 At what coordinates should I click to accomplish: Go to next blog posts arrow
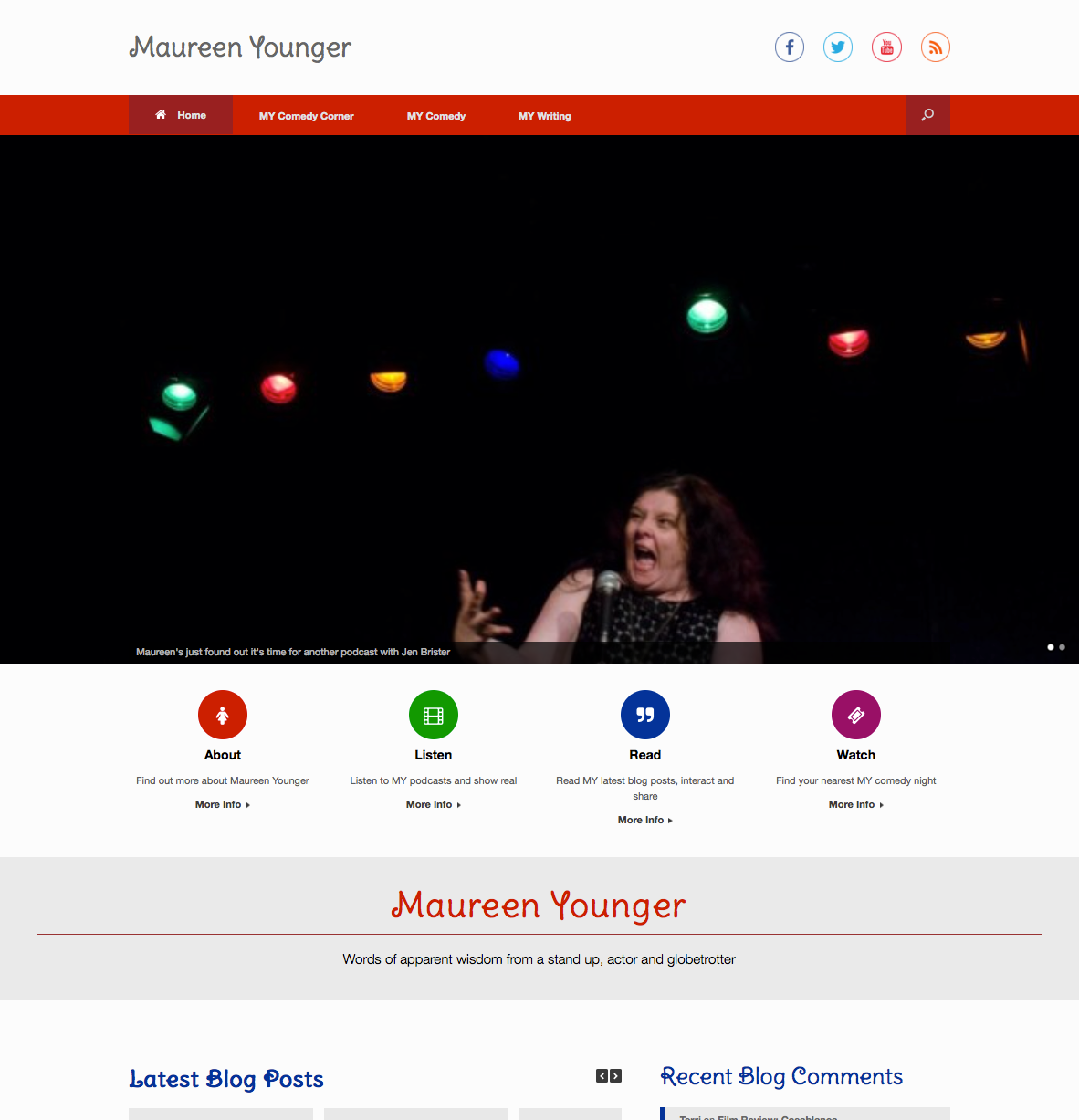(x=616, y=1076)
